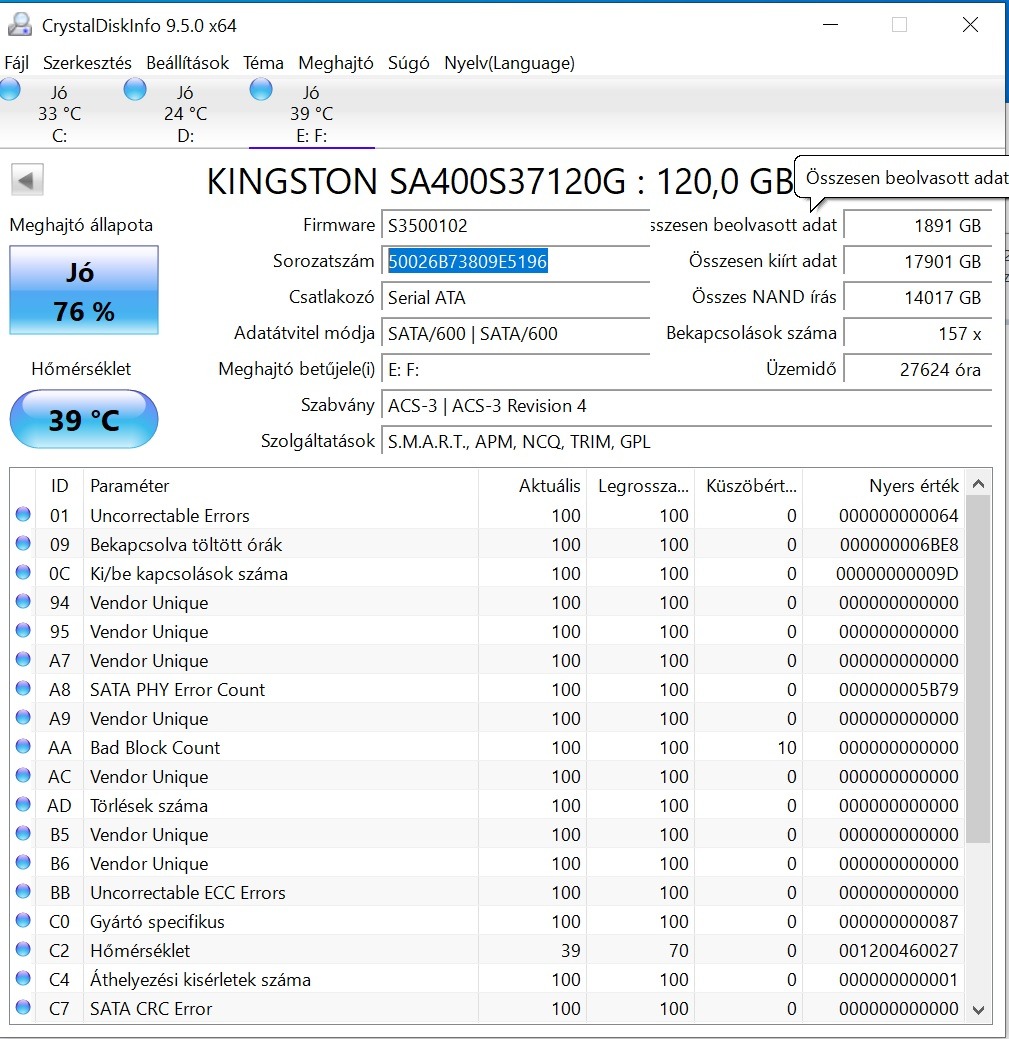The height and width of the screenshot is (1039, 1009).
Task: Click status orb for ID B5 Vendor Unique
Action: tap(23, 834)
